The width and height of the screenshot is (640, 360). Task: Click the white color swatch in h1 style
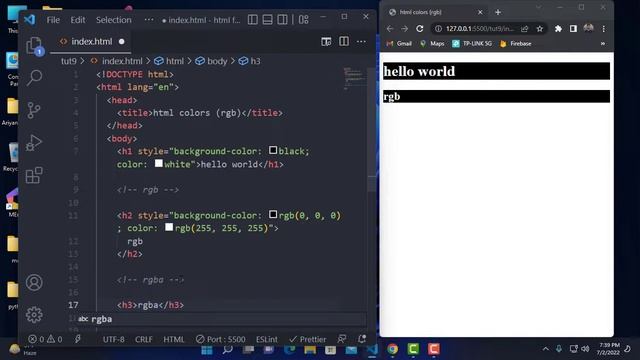tap(158, 164)
